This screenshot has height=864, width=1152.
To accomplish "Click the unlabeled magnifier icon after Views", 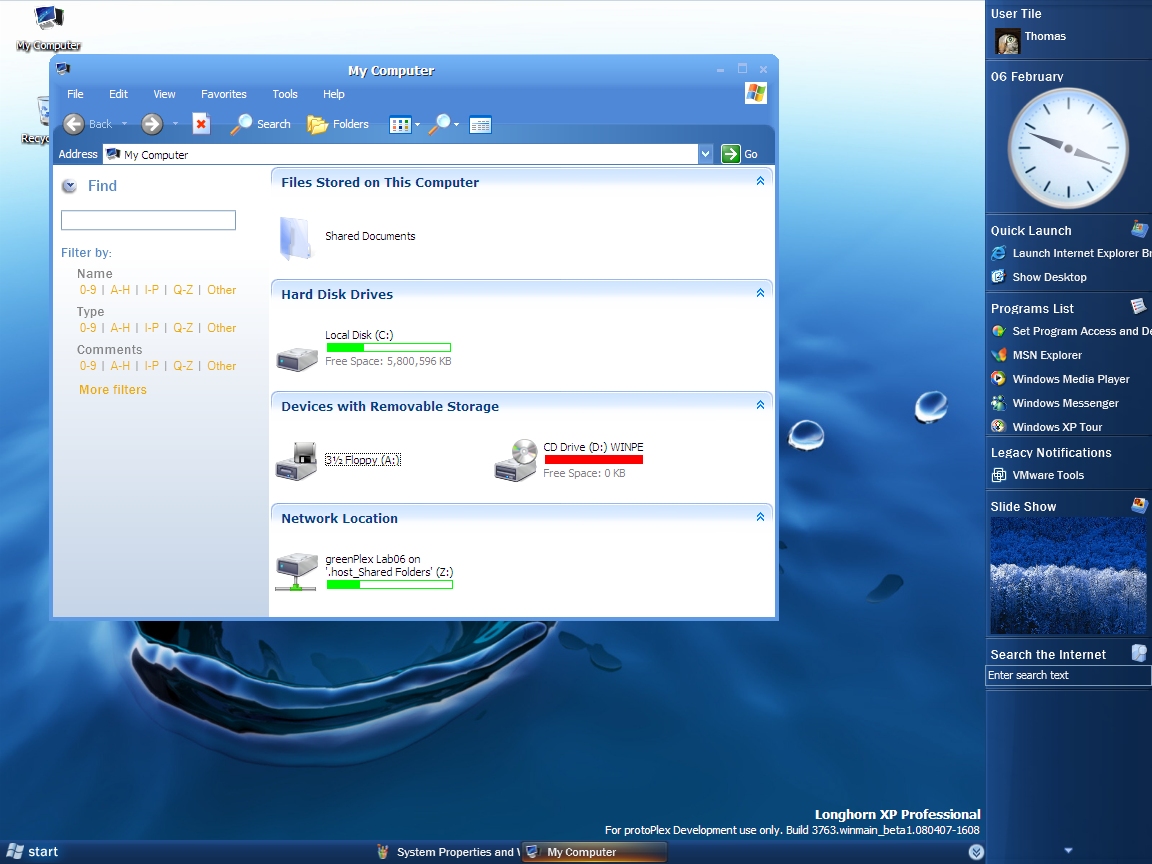I will 439,124.
